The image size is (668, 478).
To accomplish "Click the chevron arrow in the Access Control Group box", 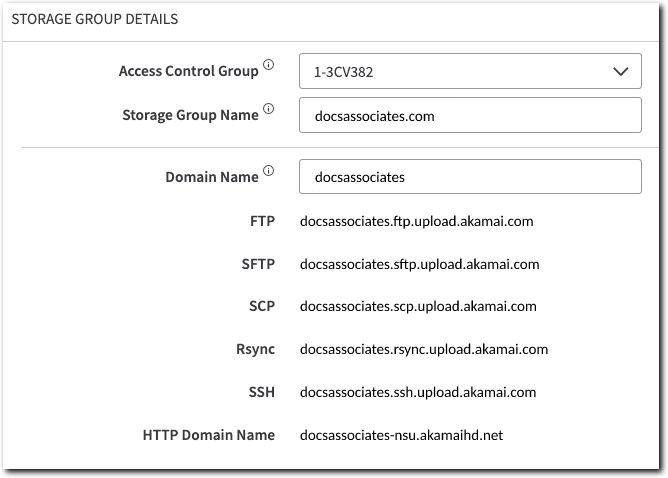I will (621, 72).
